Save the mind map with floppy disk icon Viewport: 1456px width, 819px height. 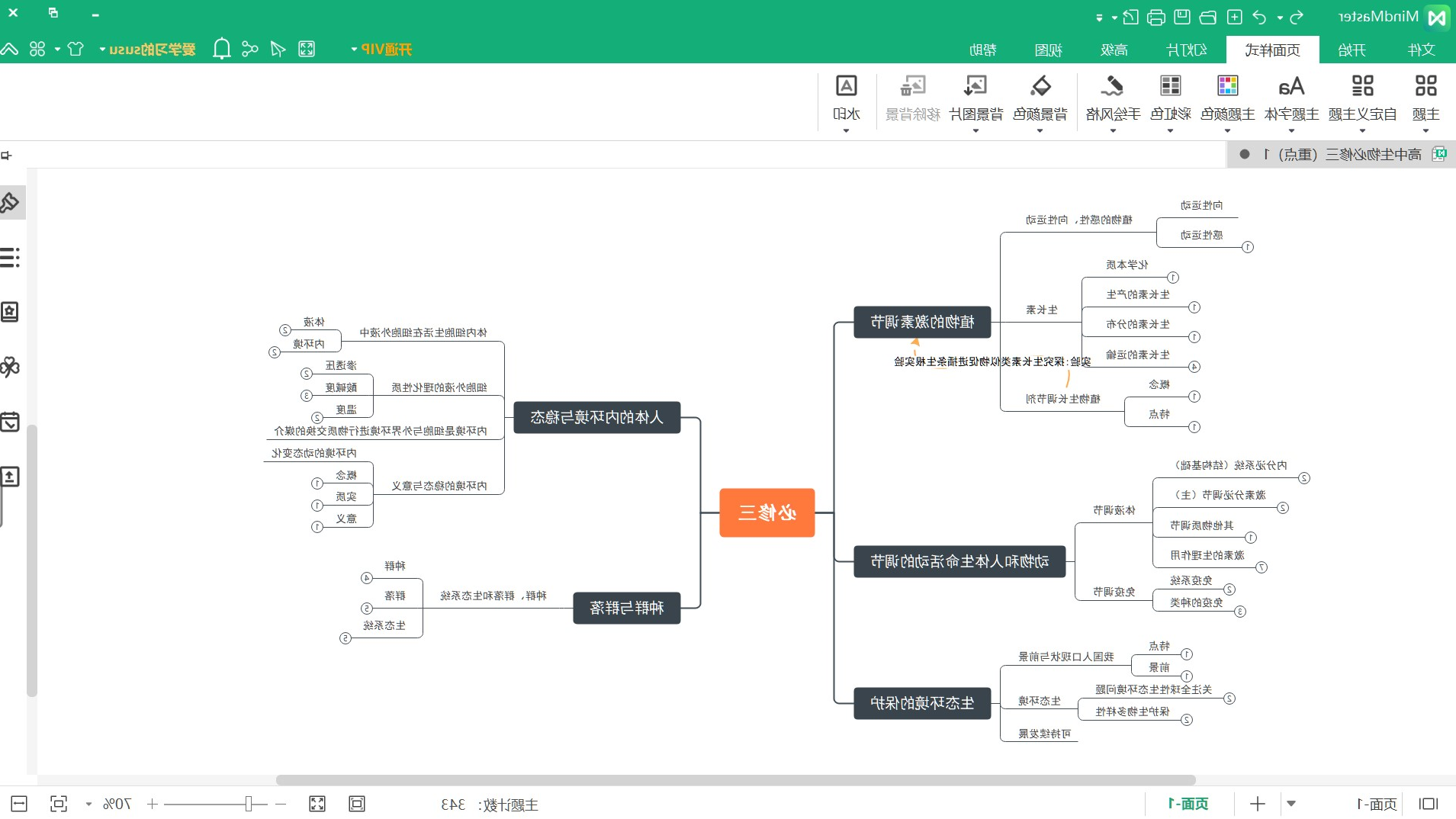pos(1182,17)
